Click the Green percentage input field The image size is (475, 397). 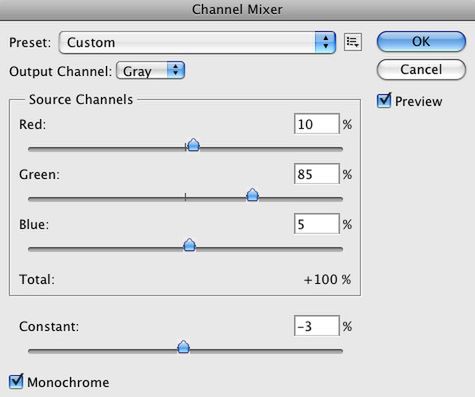[x=317, y=174]
